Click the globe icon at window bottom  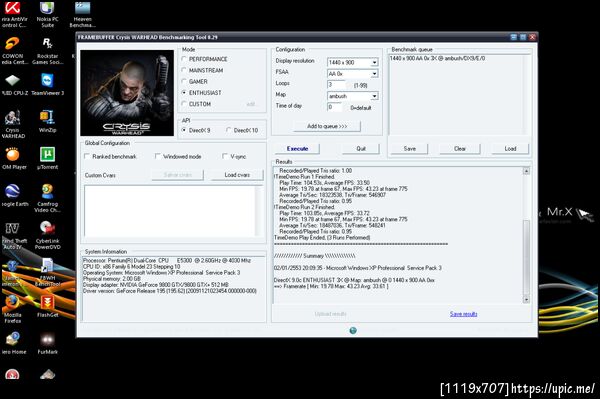pyautogui.click(x=353, y=330)
